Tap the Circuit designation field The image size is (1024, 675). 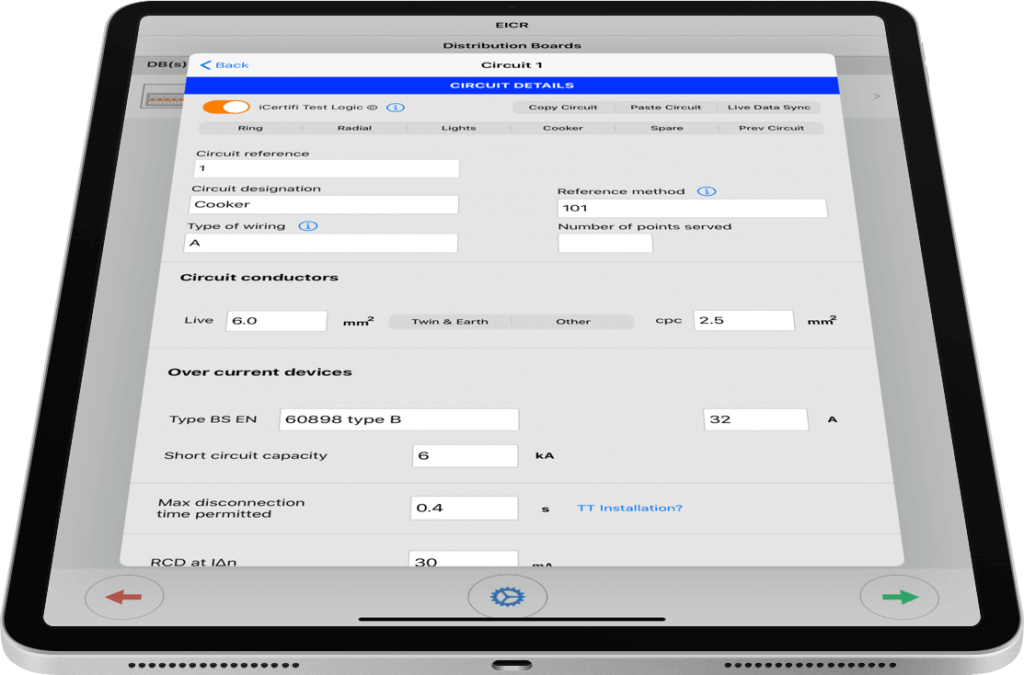324,204
